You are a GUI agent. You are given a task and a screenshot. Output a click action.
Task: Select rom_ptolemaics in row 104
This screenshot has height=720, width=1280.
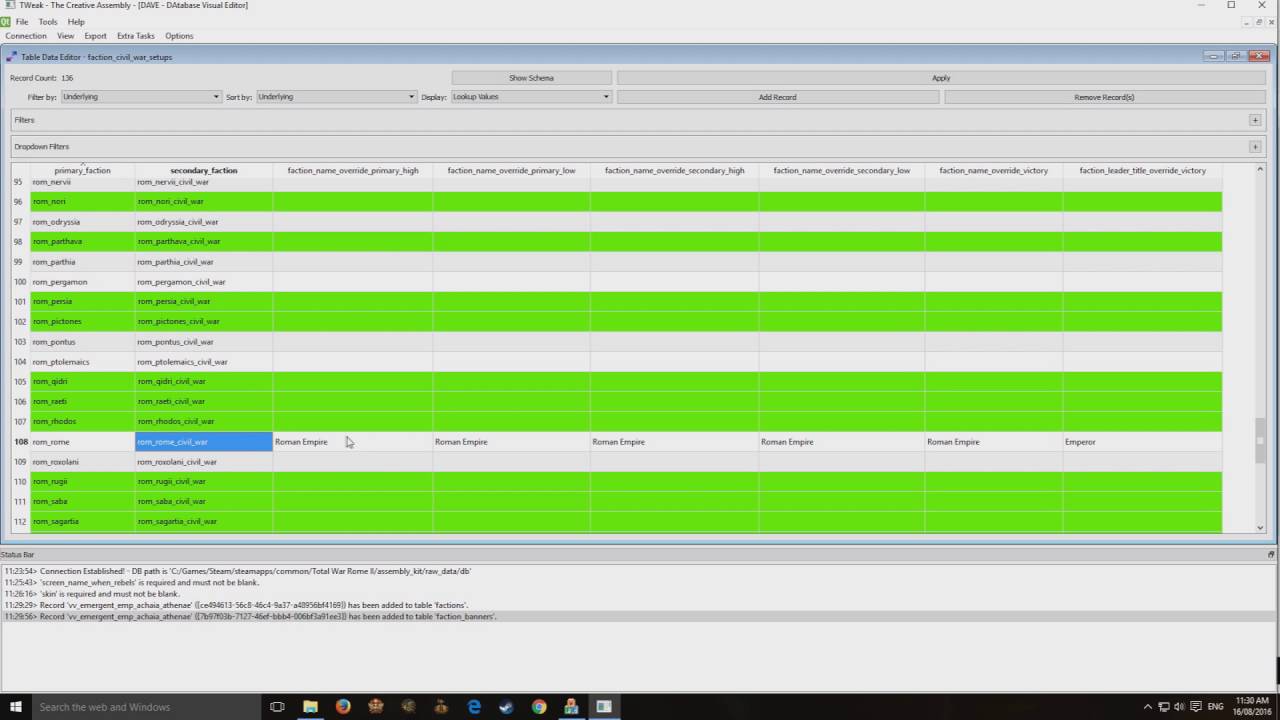pos(83,362)
